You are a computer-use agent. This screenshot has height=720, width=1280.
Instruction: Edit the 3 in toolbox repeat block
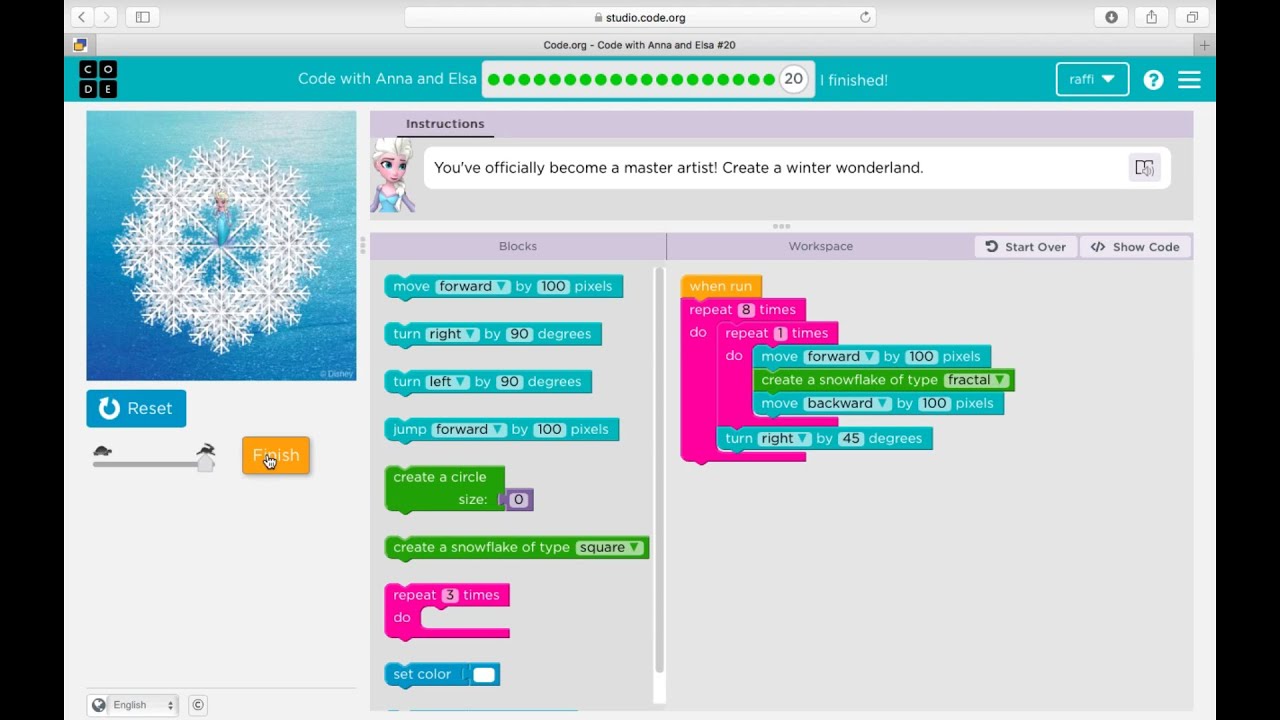coord(449,595)
